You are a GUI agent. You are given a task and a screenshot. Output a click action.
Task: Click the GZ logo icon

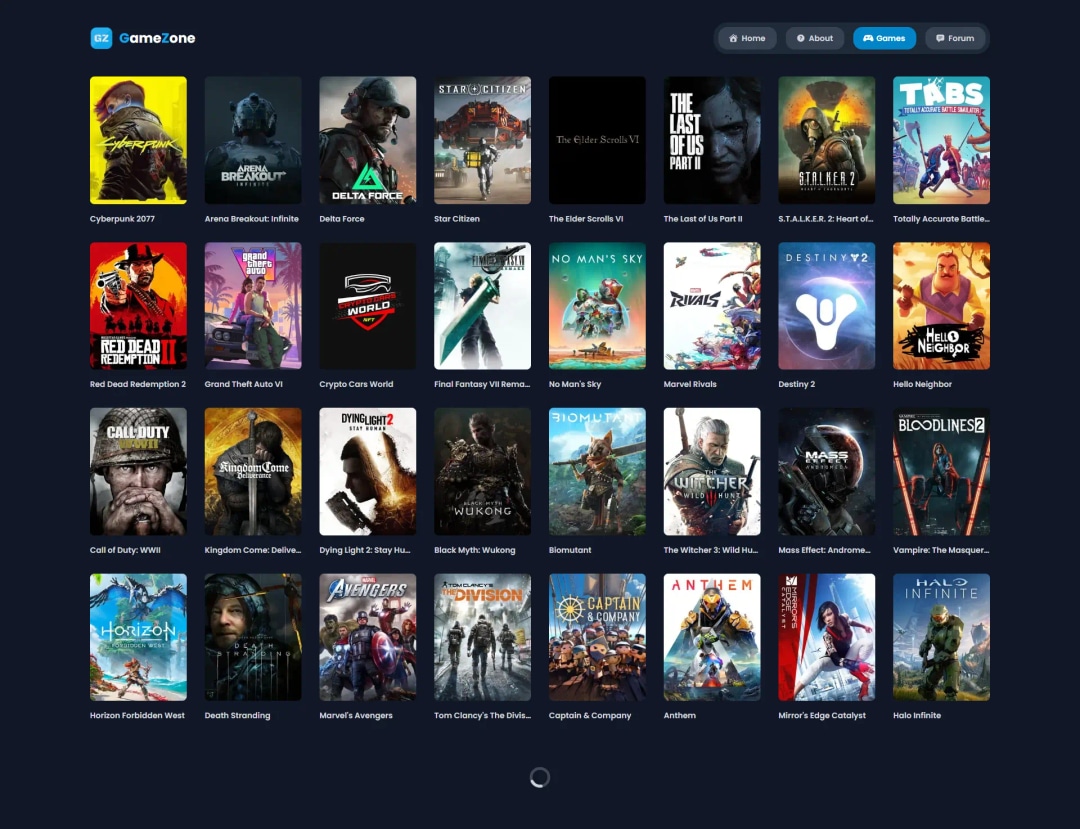101,38
